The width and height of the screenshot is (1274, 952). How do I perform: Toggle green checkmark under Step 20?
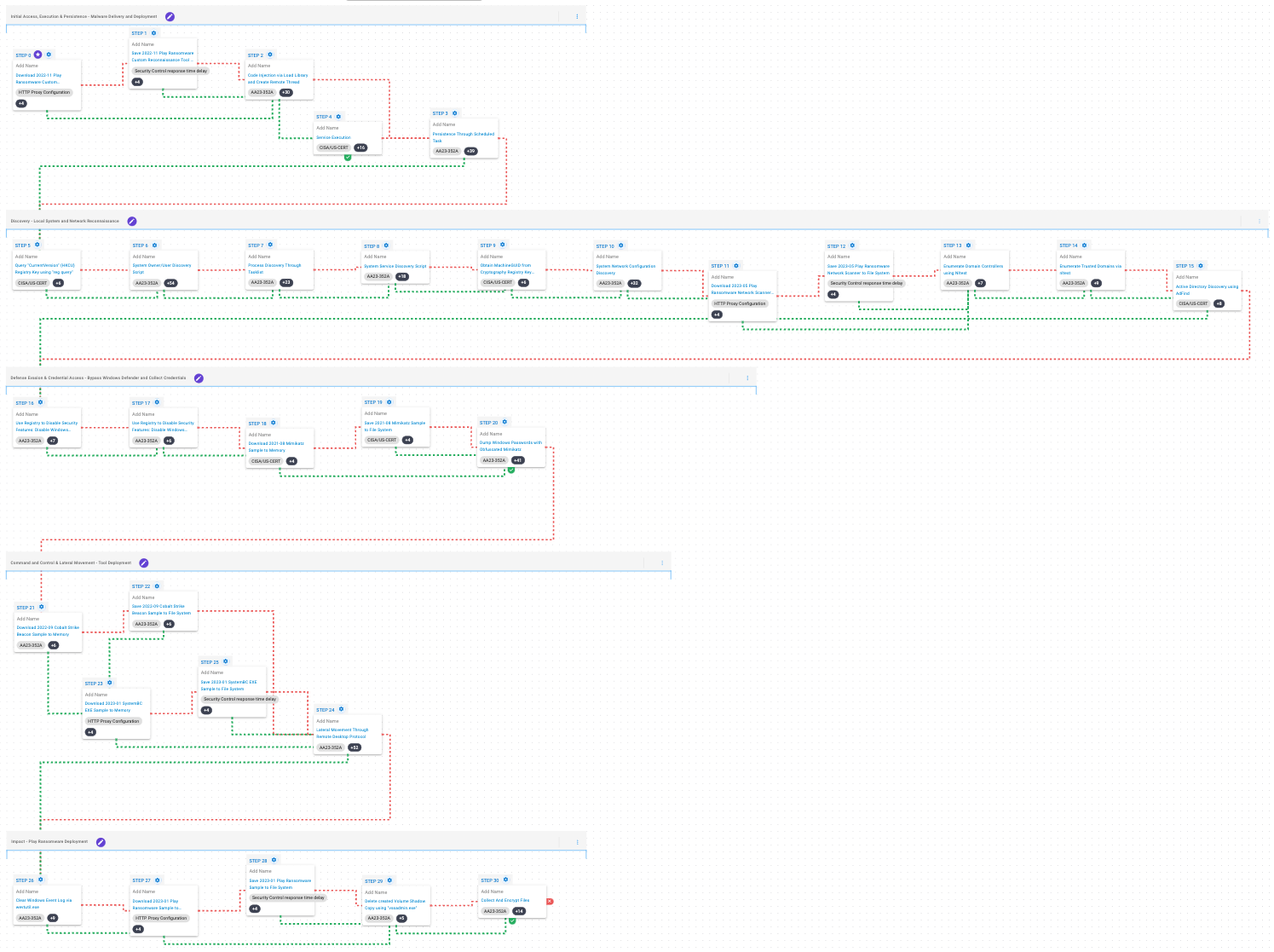[x=511, y=470]
